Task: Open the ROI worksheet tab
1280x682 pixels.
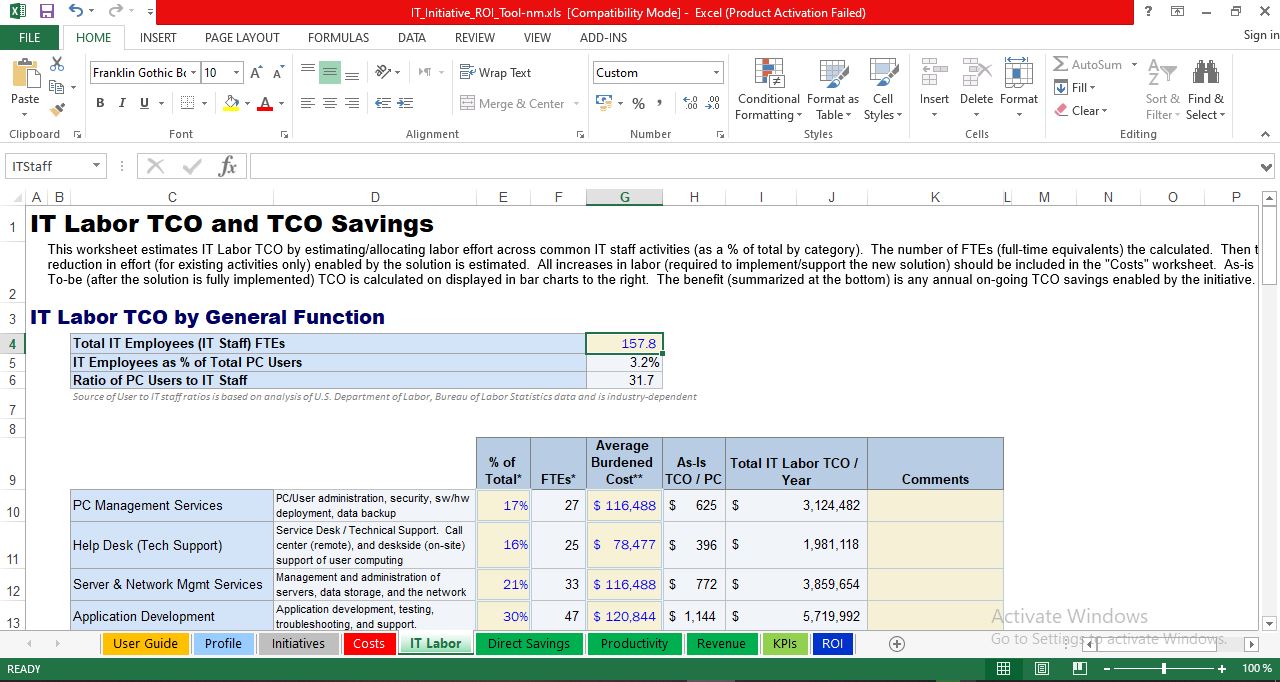Action: (x=832, y=644)
